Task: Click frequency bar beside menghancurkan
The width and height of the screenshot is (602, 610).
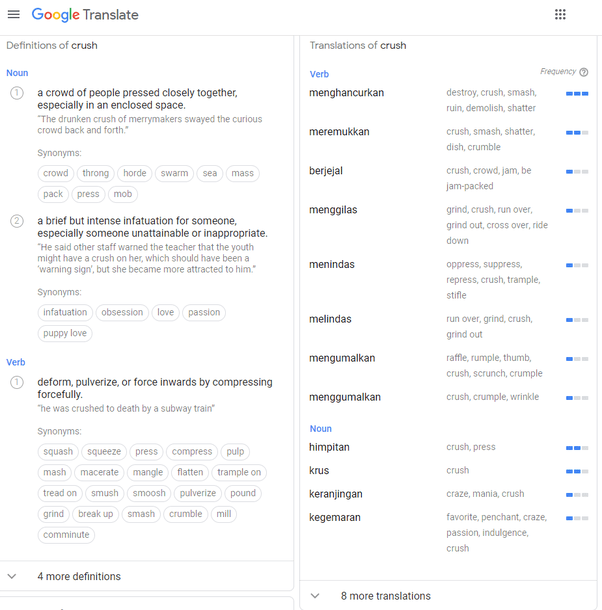Action: tap(576, 93)
